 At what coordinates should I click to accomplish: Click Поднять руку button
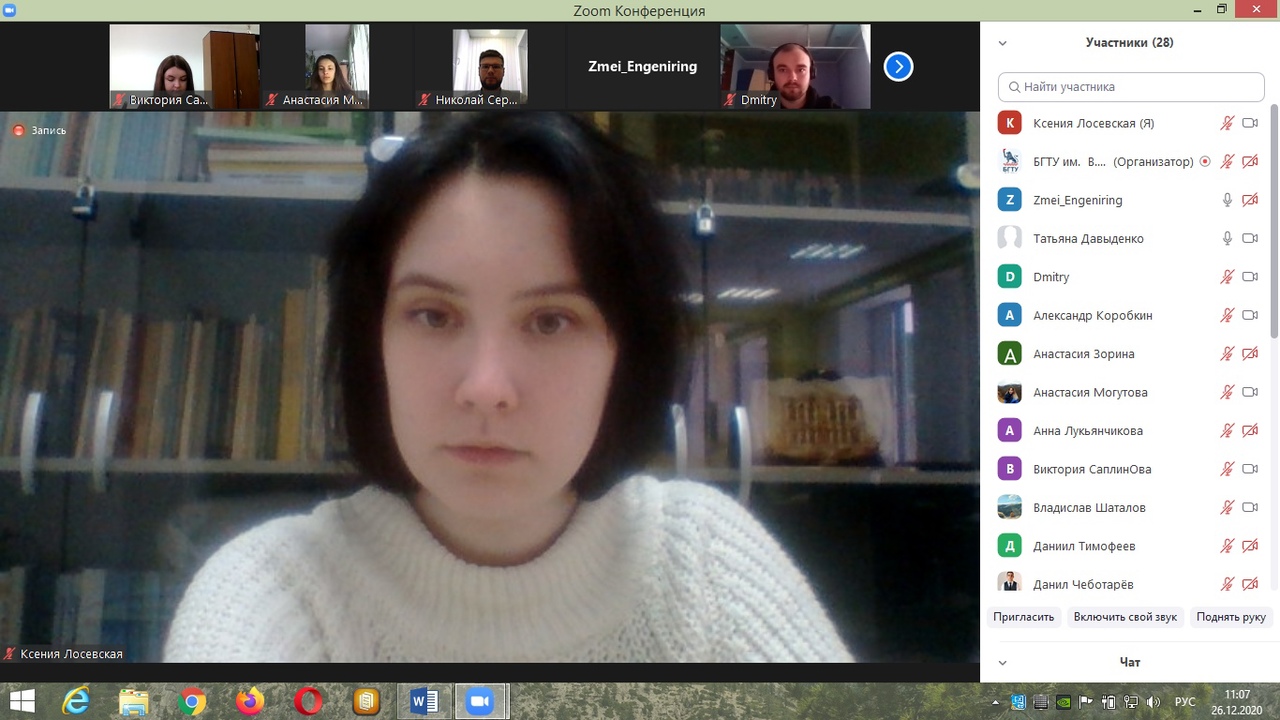pyautogui.click(x=1231, y=617)
